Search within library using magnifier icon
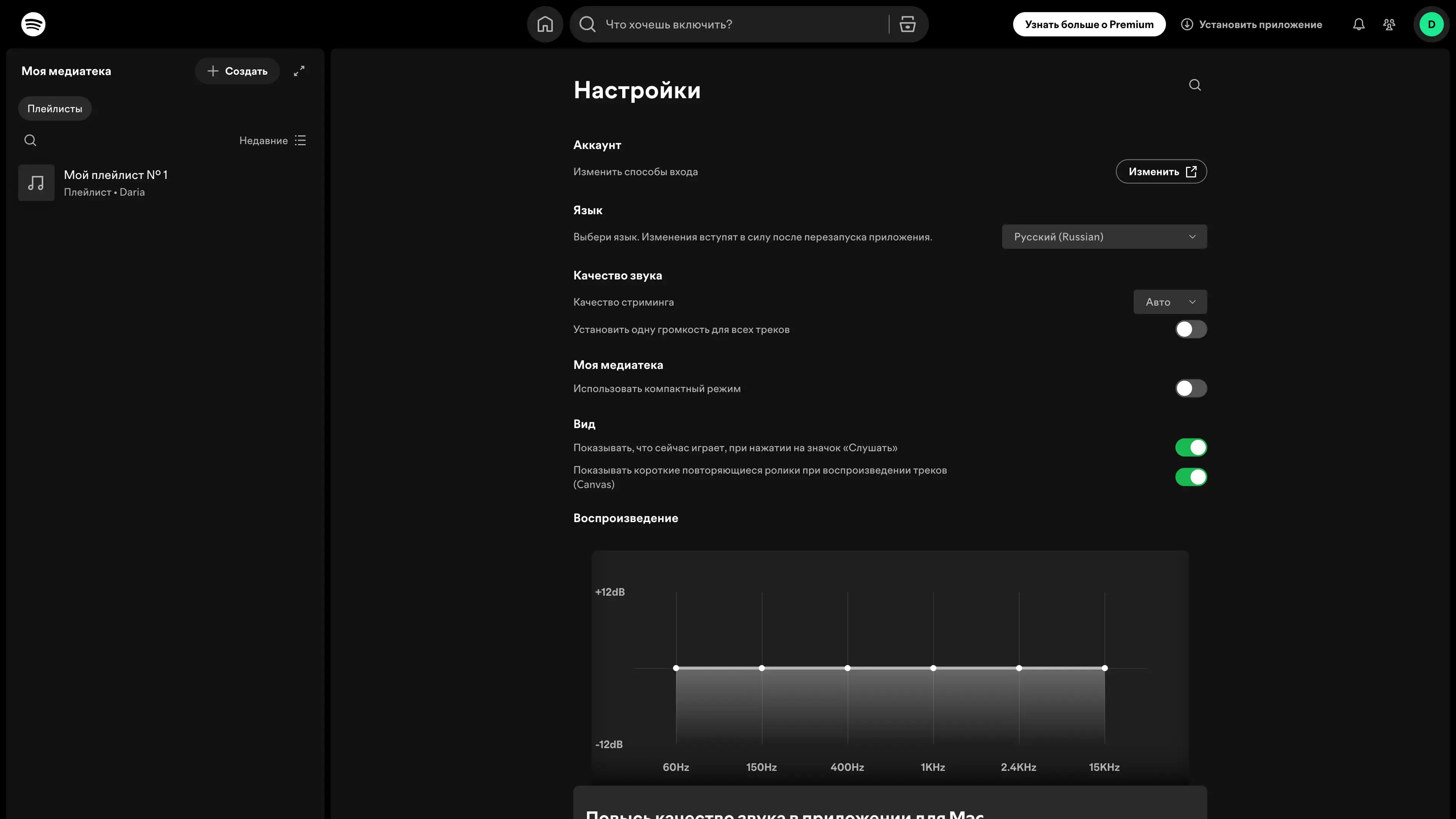Image resolution: width=1456 pixels, height=819 pixels. point(30,140)
